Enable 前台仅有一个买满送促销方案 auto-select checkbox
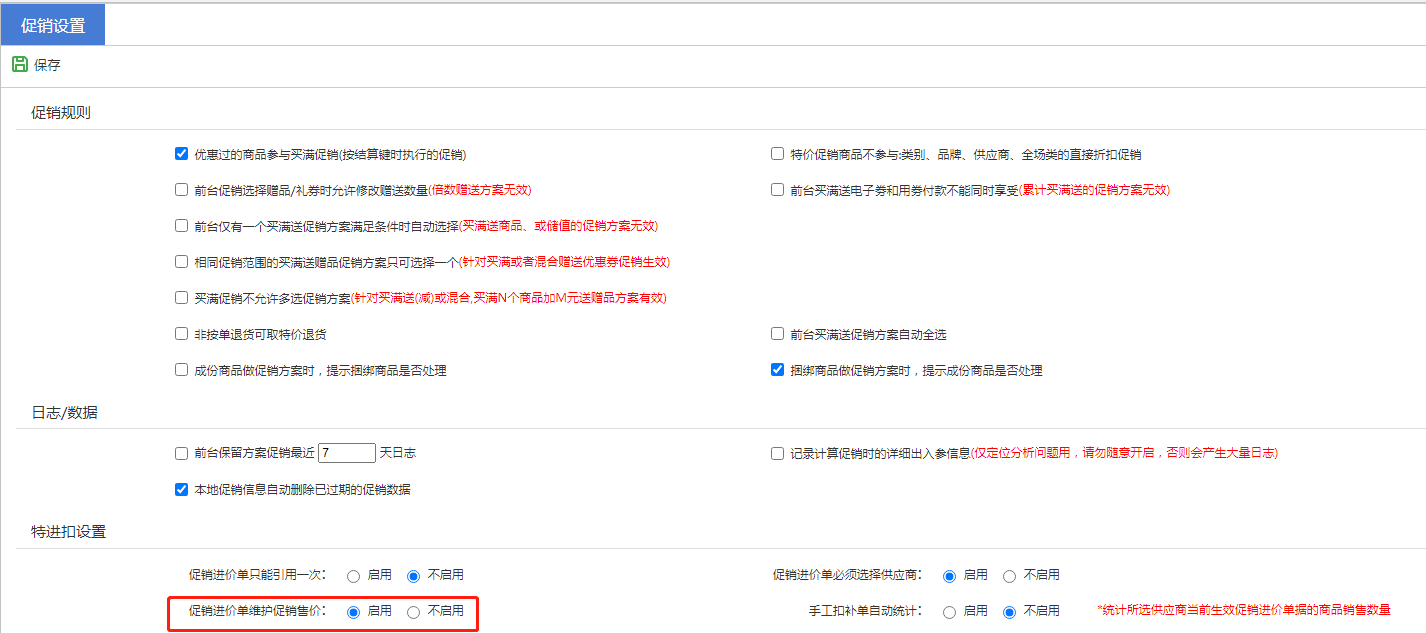 pyautogui.click(x=181, y=226)
